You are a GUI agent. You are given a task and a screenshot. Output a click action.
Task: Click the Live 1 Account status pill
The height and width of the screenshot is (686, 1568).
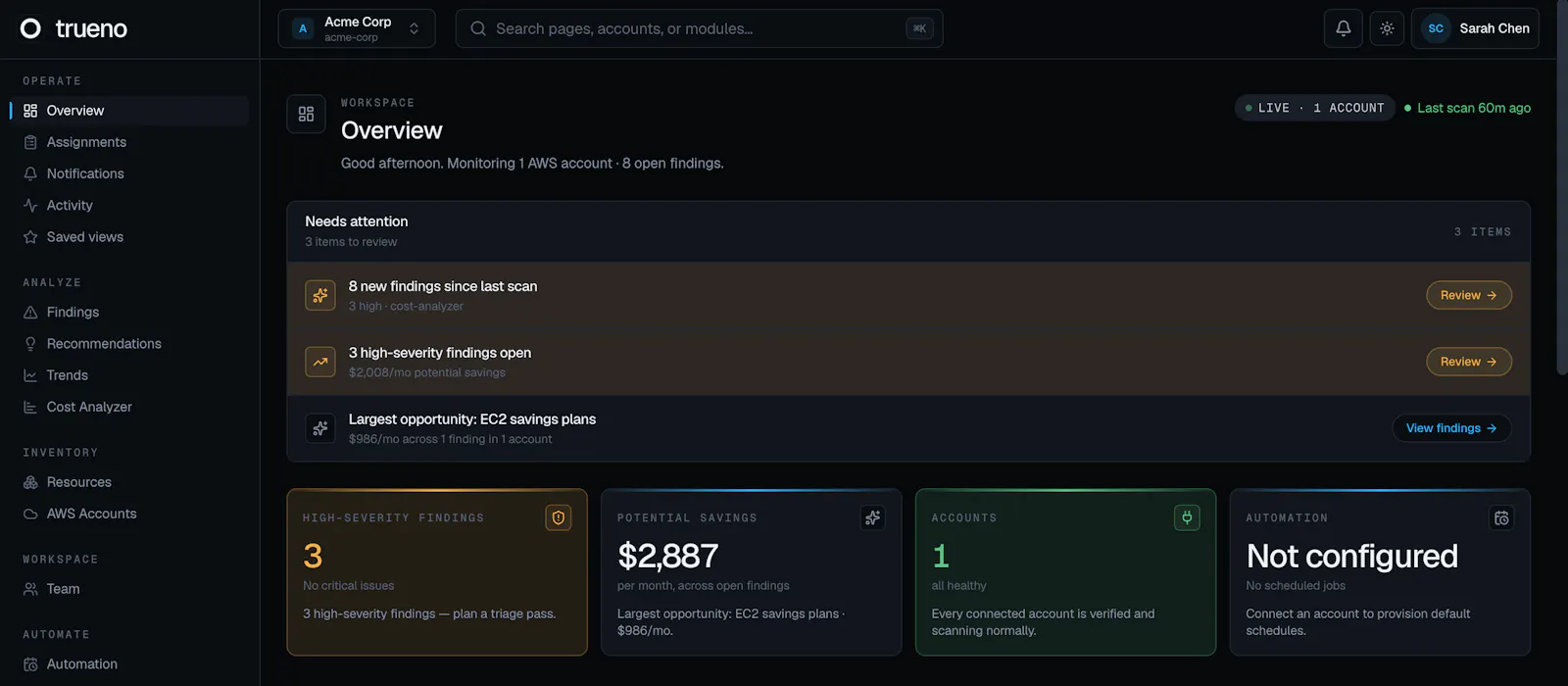coord(1314,108)
